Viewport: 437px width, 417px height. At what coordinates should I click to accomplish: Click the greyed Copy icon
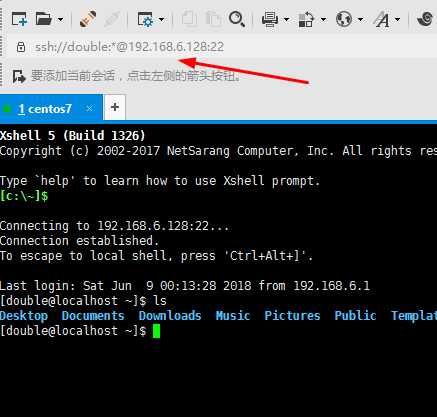click(189, 19)
